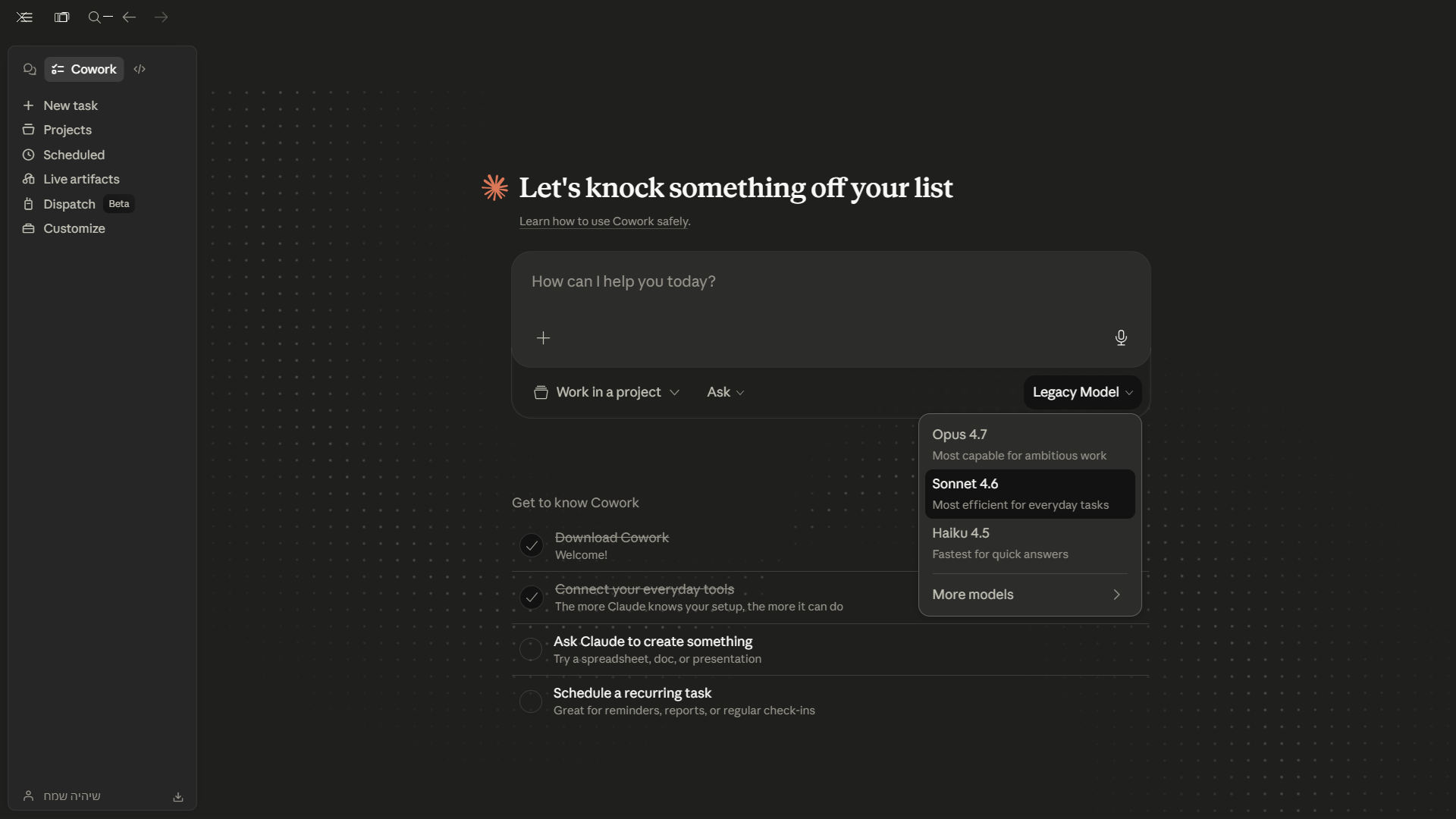The height and width of the screenshot is (819, 1456).
Task: Switch to code mode icon
Action: (140, 69)
